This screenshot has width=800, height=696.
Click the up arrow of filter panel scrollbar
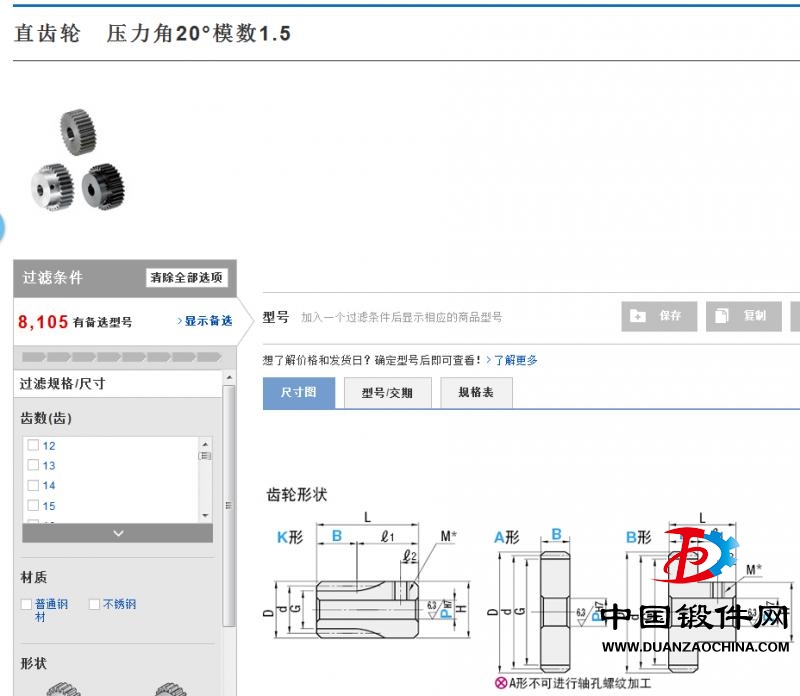[229, 378]
